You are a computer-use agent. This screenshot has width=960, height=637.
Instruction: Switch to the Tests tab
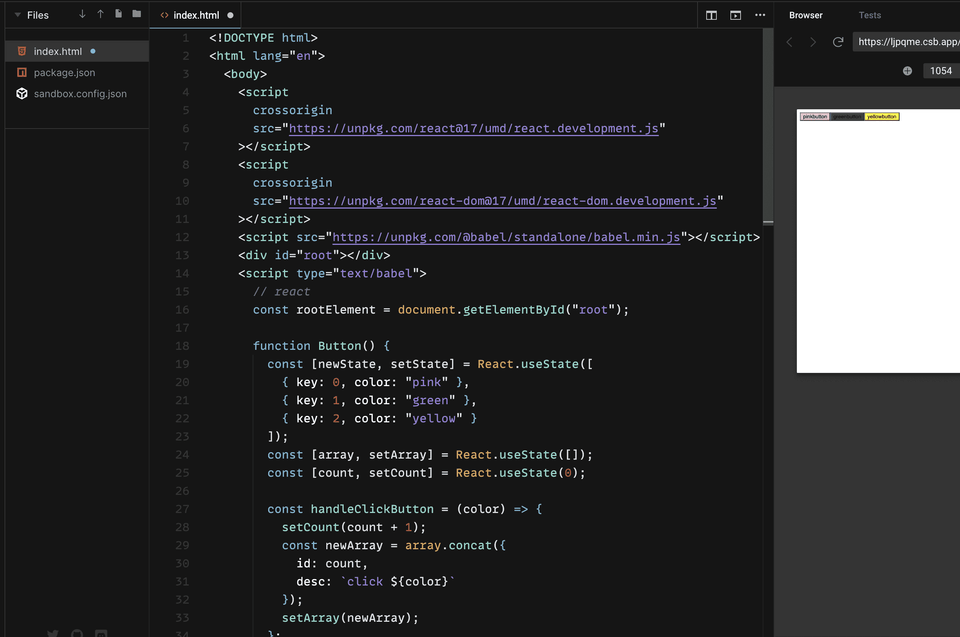click(869, 15)
